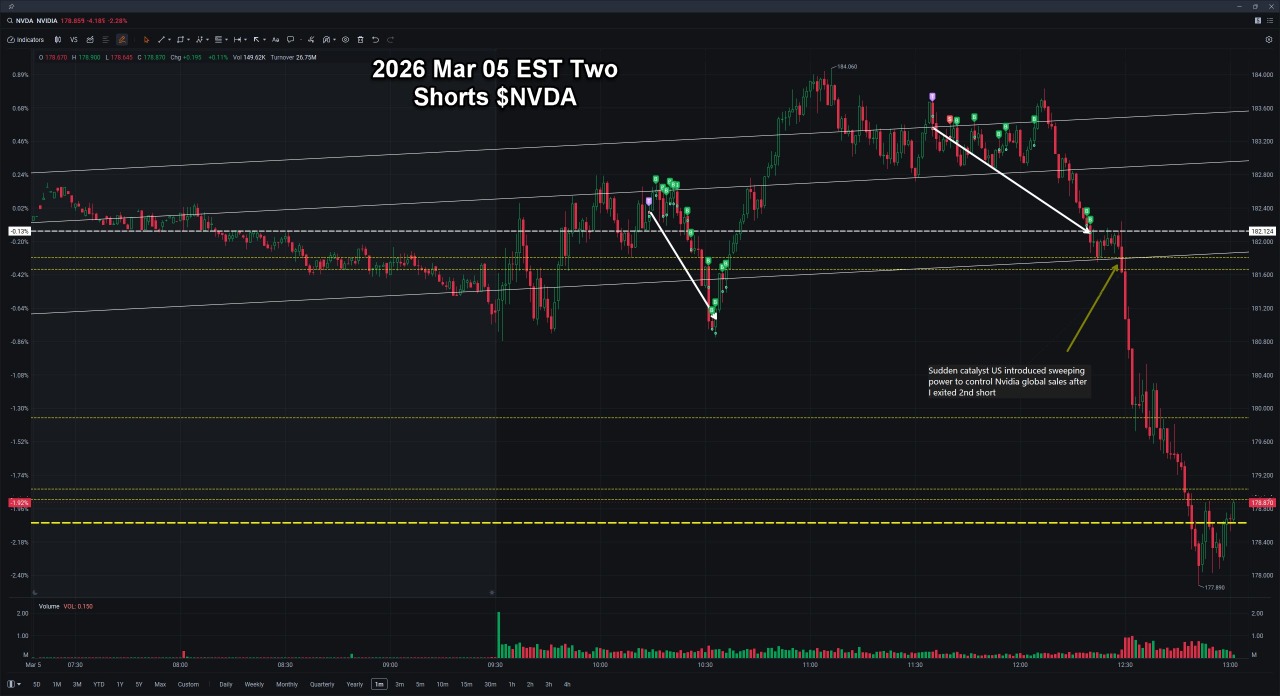Select the cursor pointer tool
Image resolution: width=1280 pixels, height=696 pixels.
coord(146,40)
